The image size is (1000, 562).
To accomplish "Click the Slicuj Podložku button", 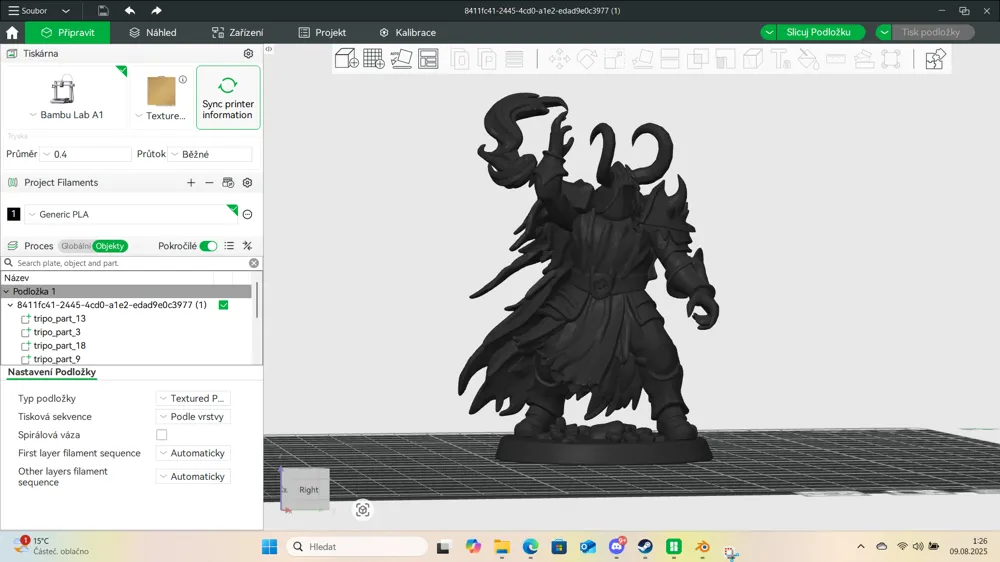I will [x=818, y=33].
